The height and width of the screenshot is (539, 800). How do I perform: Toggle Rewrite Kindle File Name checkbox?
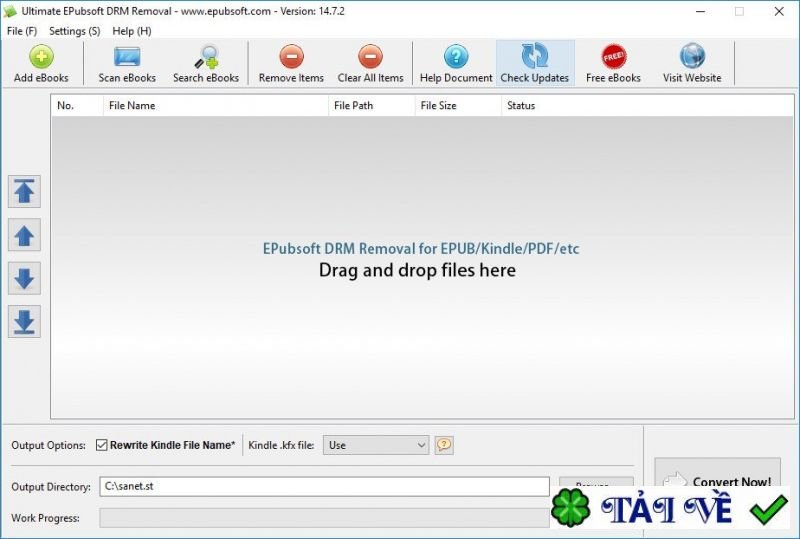coord(102,445)
